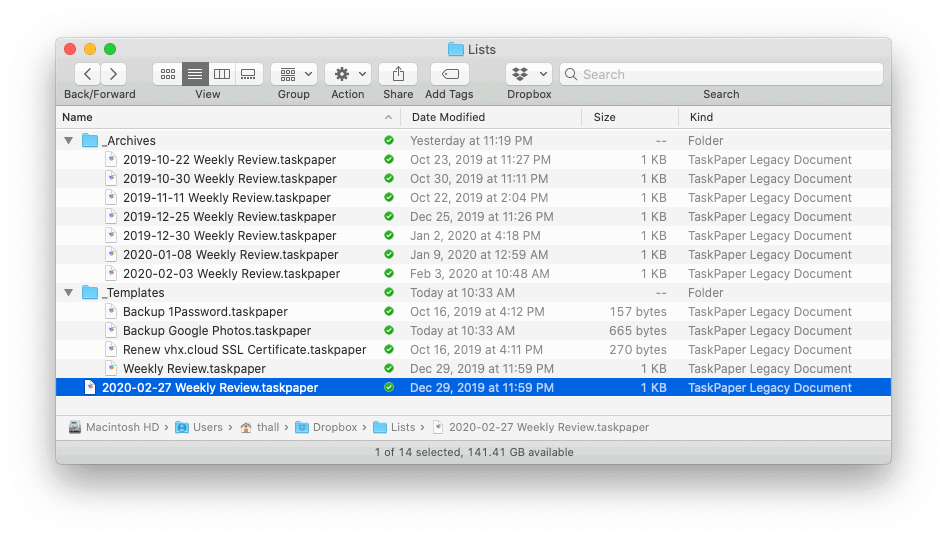Click the Forward navigation arrow
Viewport: 947px width, 538px height.
click(113, 74)
